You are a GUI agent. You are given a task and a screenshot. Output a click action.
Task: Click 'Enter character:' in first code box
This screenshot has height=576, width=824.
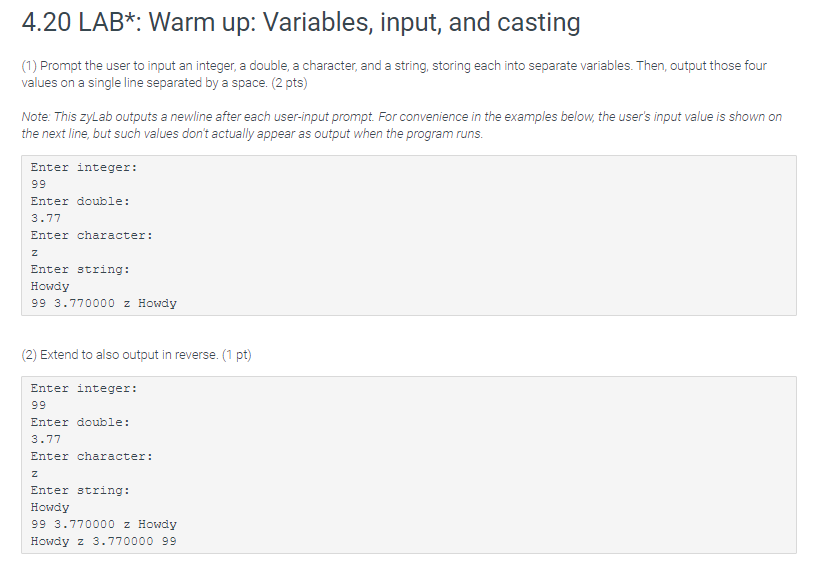(x=91, y=235)
